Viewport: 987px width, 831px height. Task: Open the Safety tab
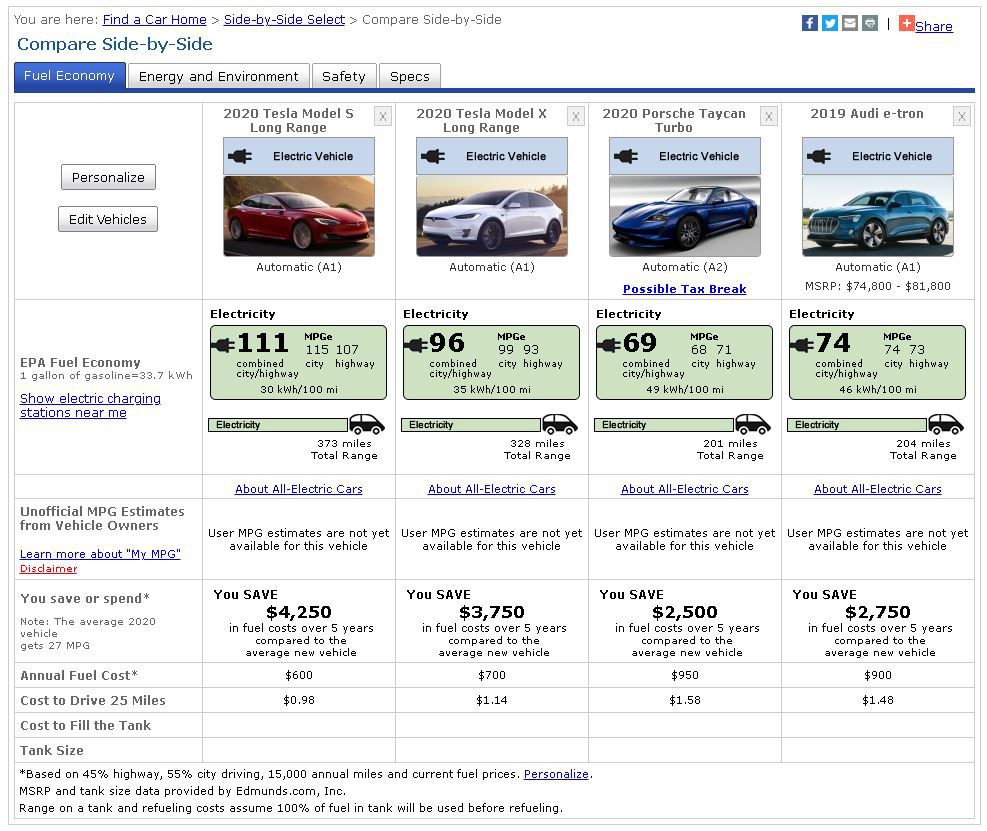coord(344,77)
